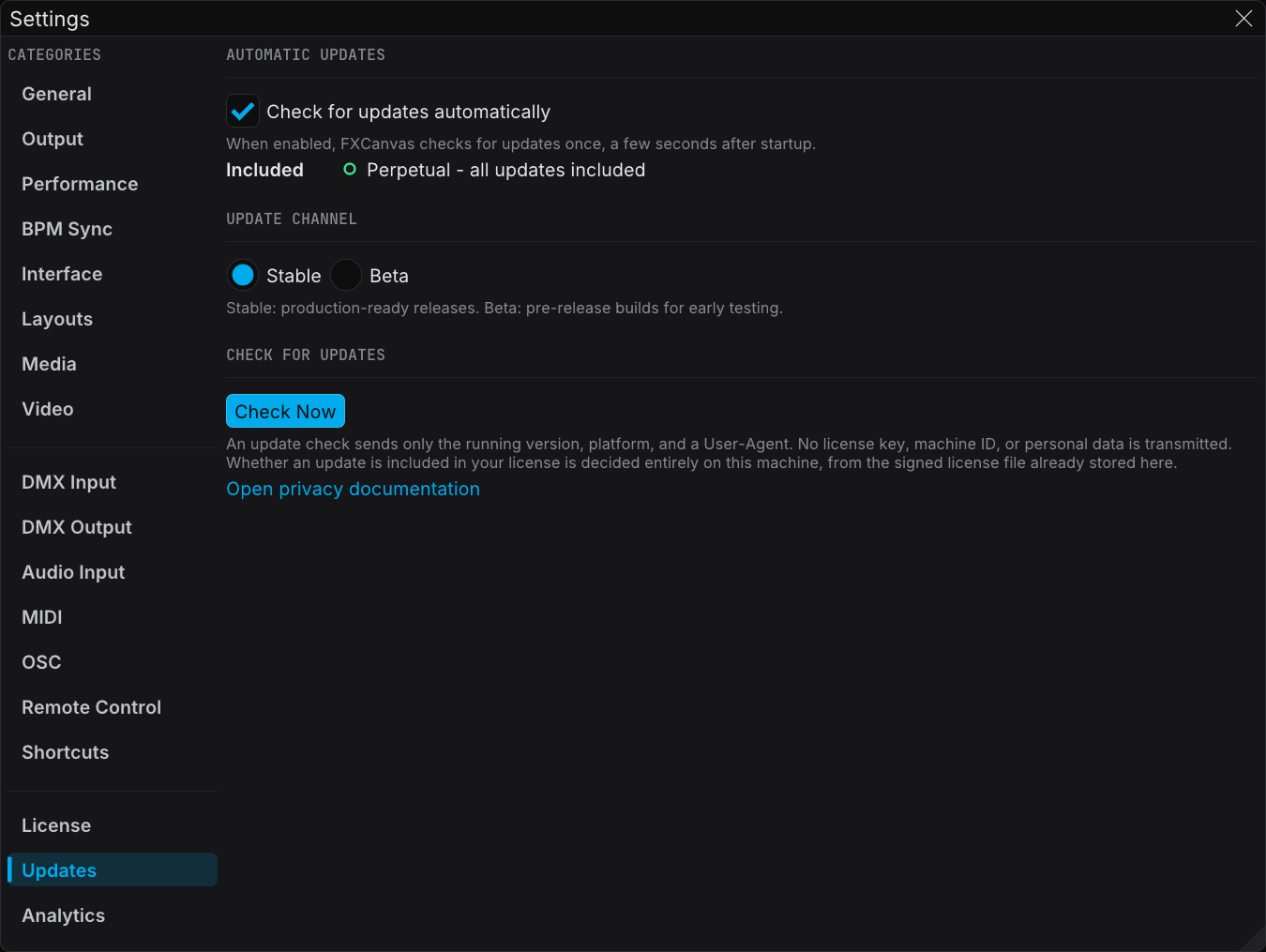Click the 'When enabled, FXCanvas checks' description

click(520, 144)
